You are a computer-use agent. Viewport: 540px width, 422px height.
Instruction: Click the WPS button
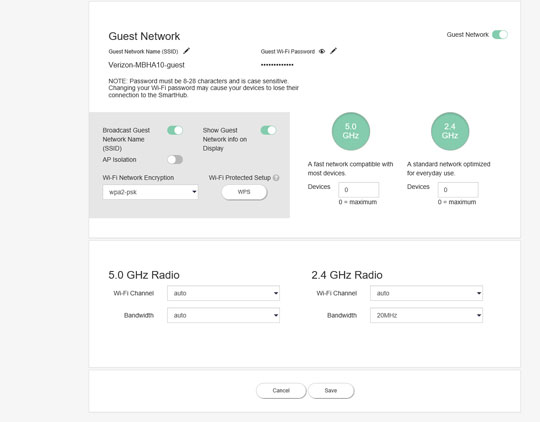(x=244, y=192)
